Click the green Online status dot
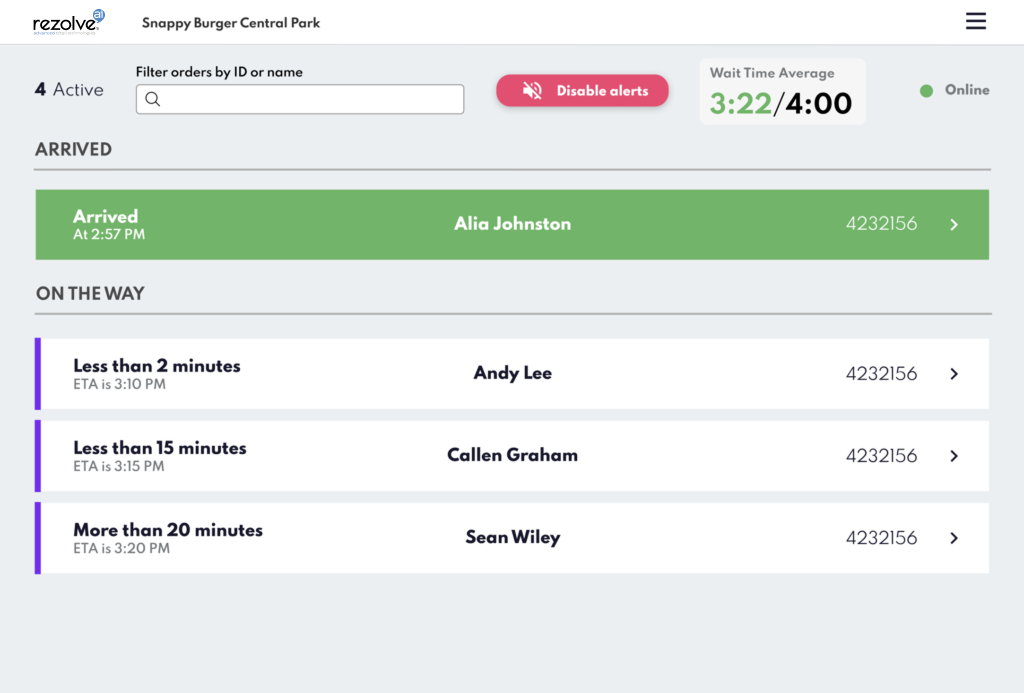 point(926,90)
